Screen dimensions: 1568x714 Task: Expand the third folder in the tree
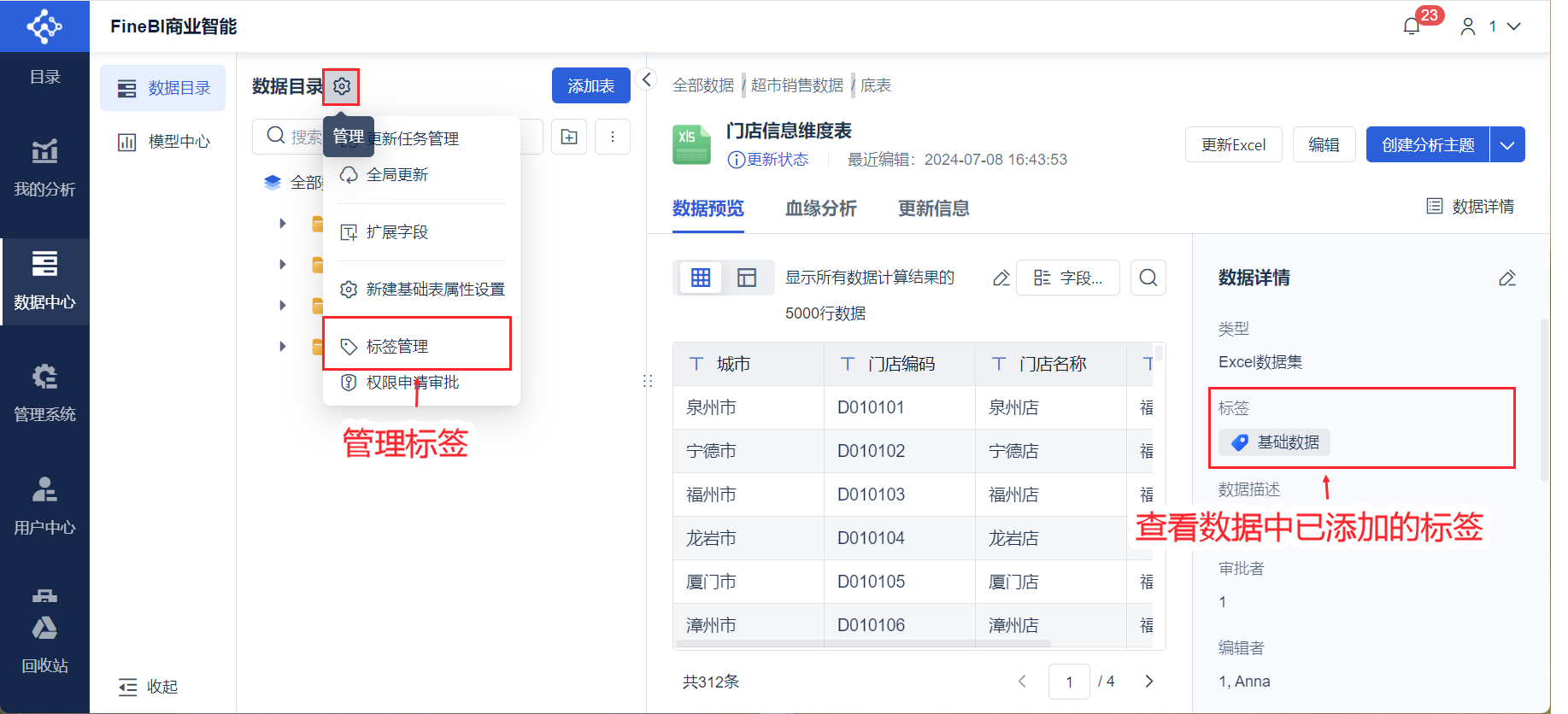283,306
